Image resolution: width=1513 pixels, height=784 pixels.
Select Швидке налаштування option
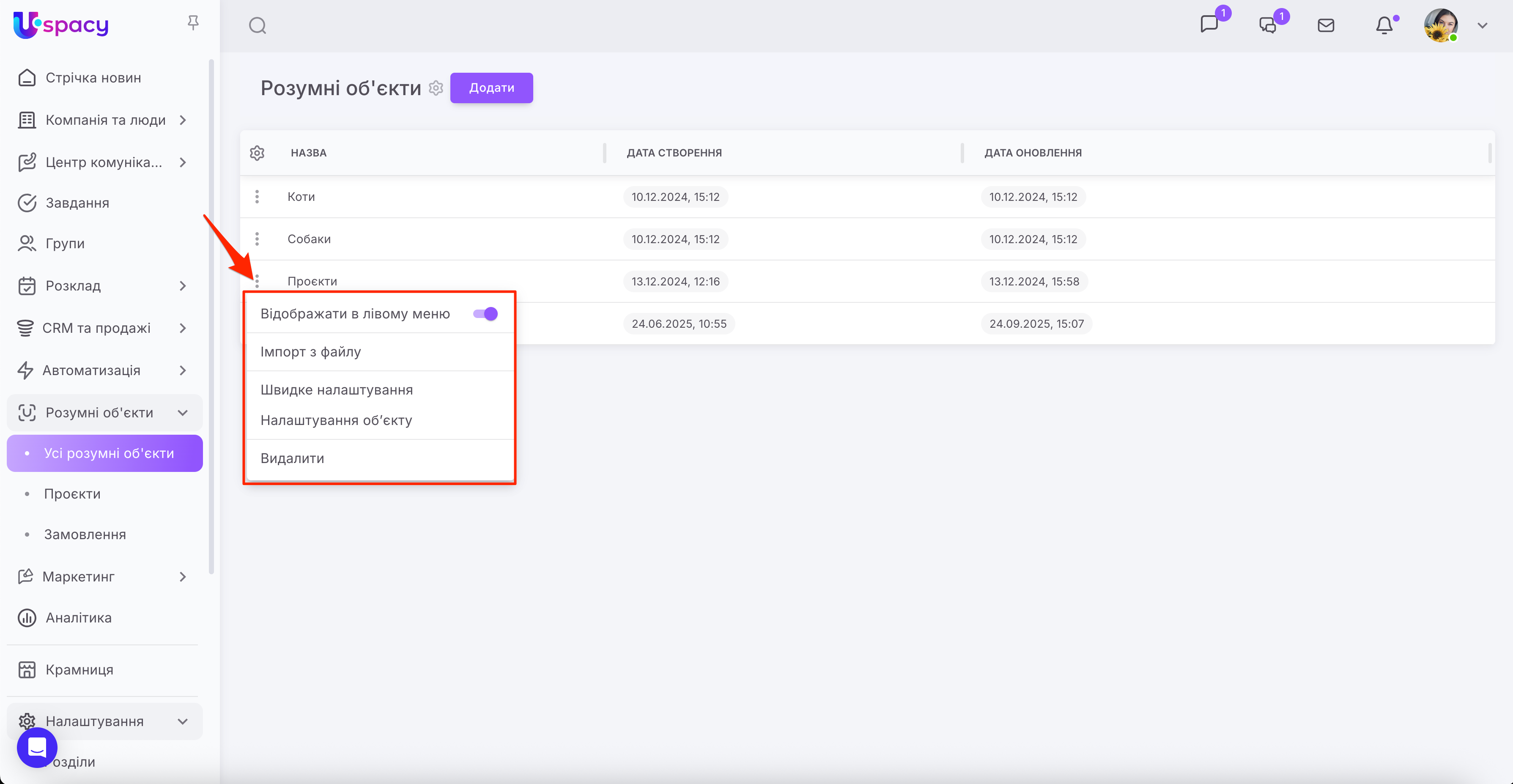coord(337,390)
